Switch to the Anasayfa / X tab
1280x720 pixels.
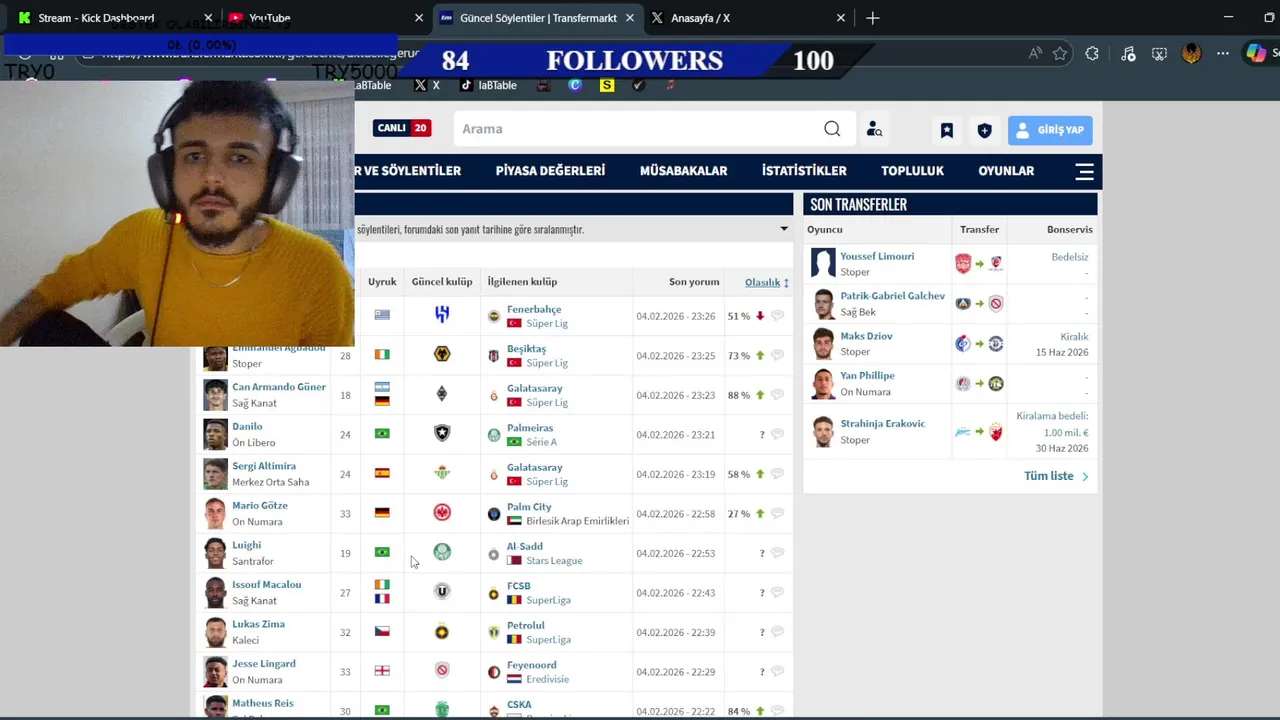point(700,18)
